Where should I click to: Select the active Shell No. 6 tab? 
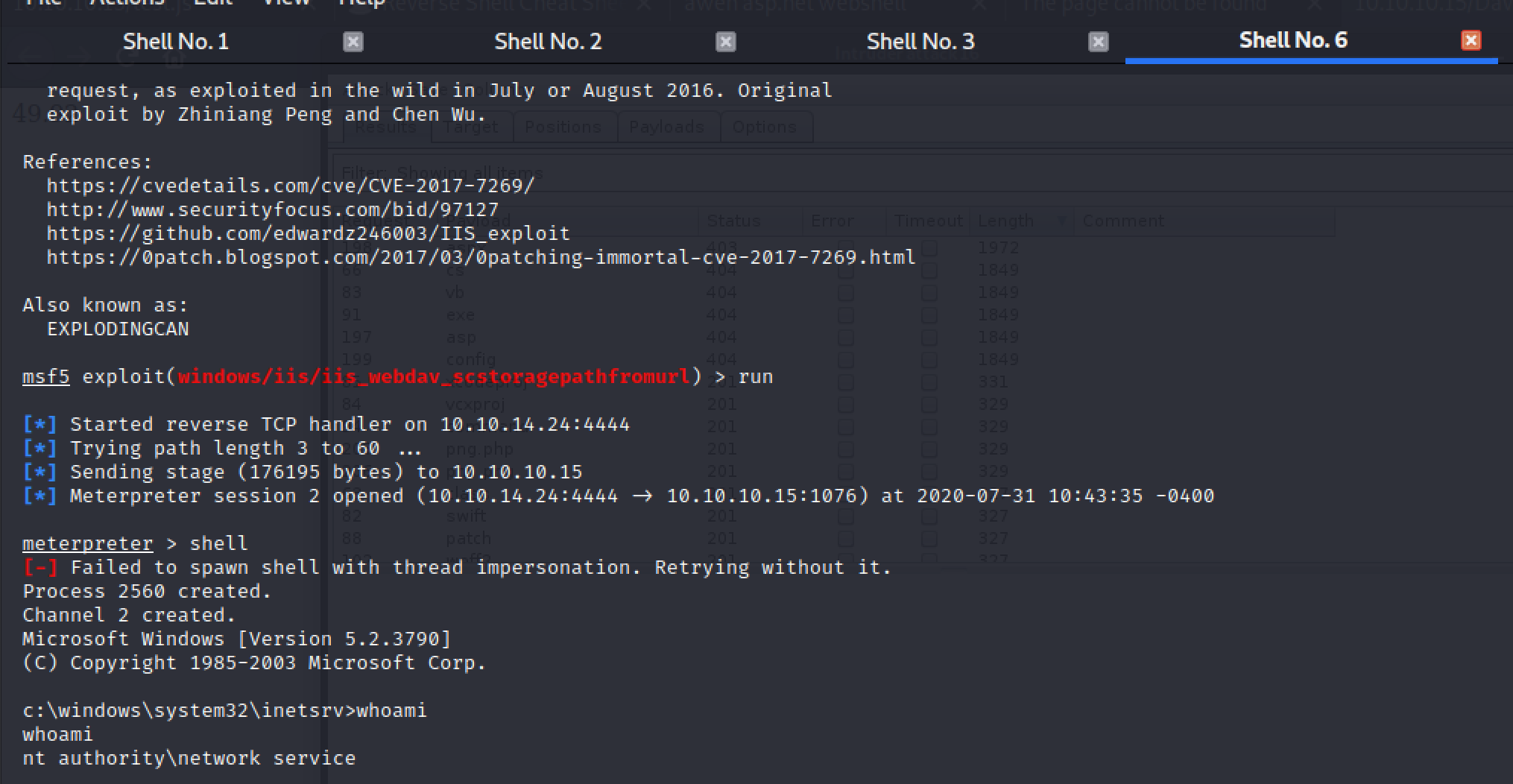1293,40
